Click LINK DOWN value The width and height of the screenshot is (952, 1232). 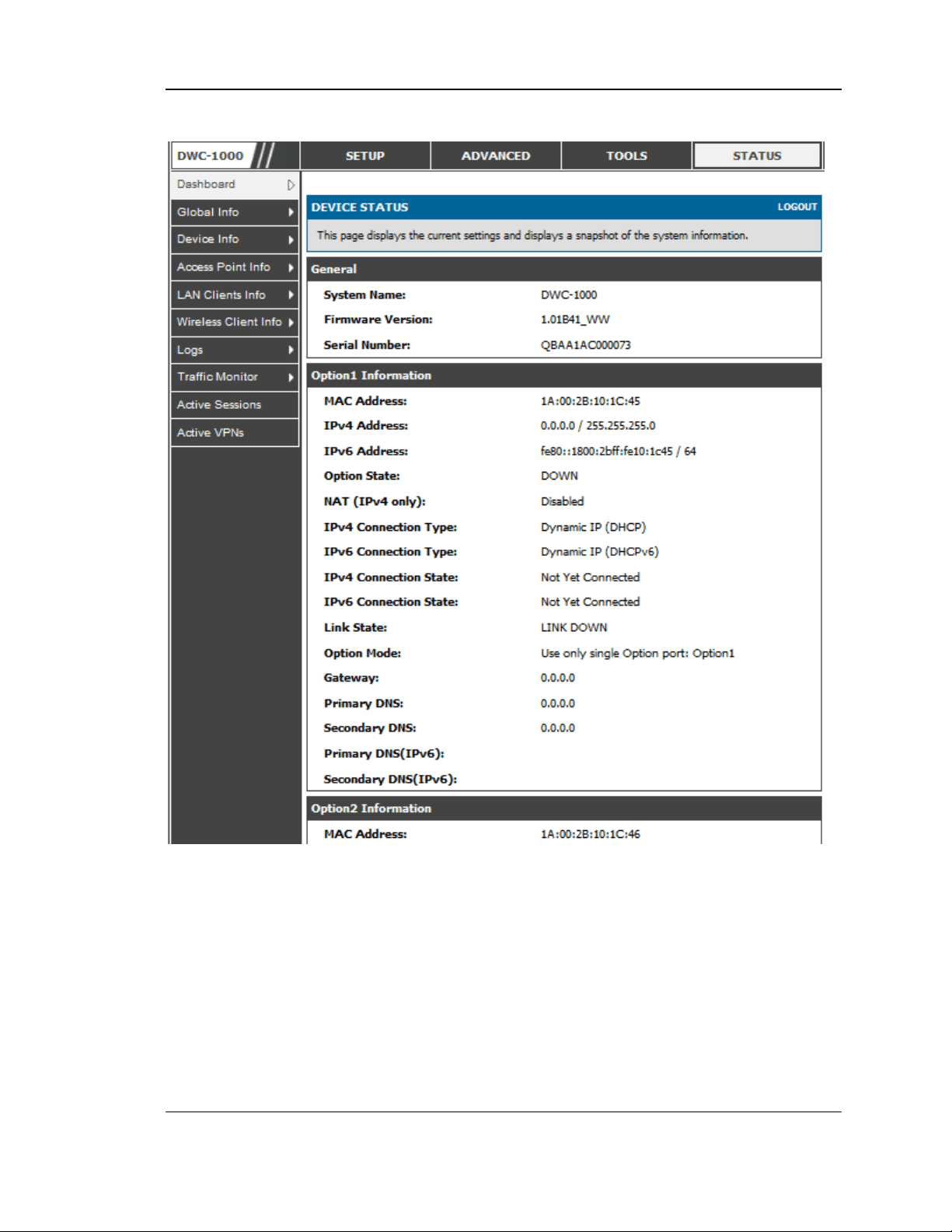click(x=574, y=628)
